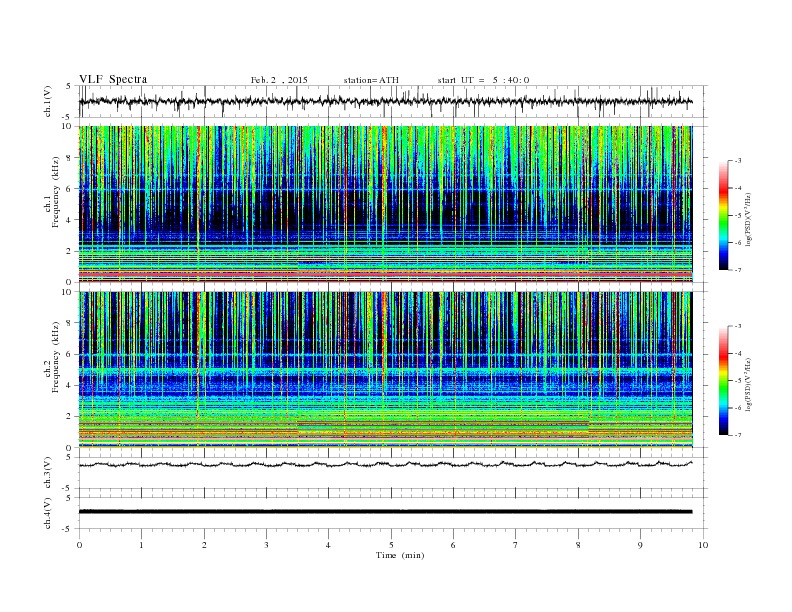Click the ch.2 frequency tick label "2"
Image resolution: width=792 pixels, height=612 pixels.
pos(70,417)
